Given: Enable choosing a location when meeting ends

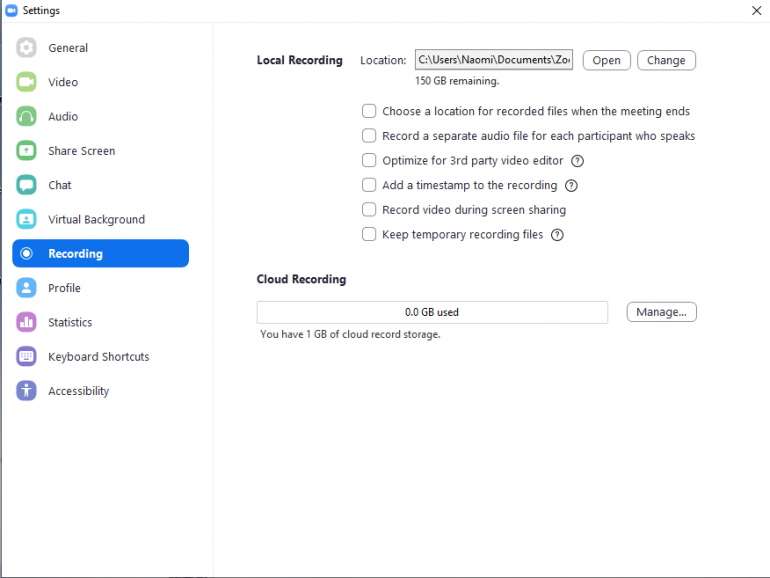Looking at the screenshot, I should (x=369, y=111).
